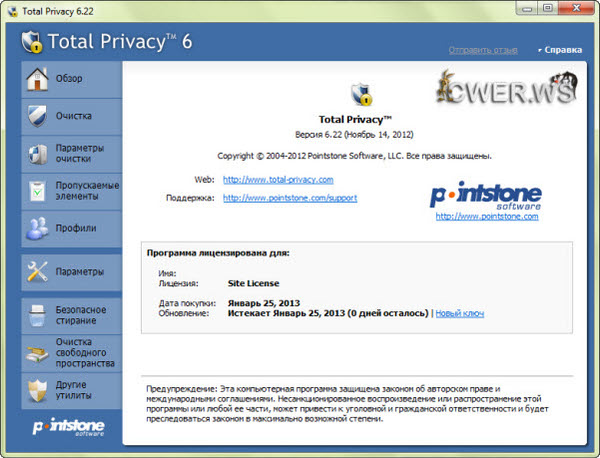Open the pointstone.com/support link
Viewport: 600px width, 458px height.
coord(290,198)
